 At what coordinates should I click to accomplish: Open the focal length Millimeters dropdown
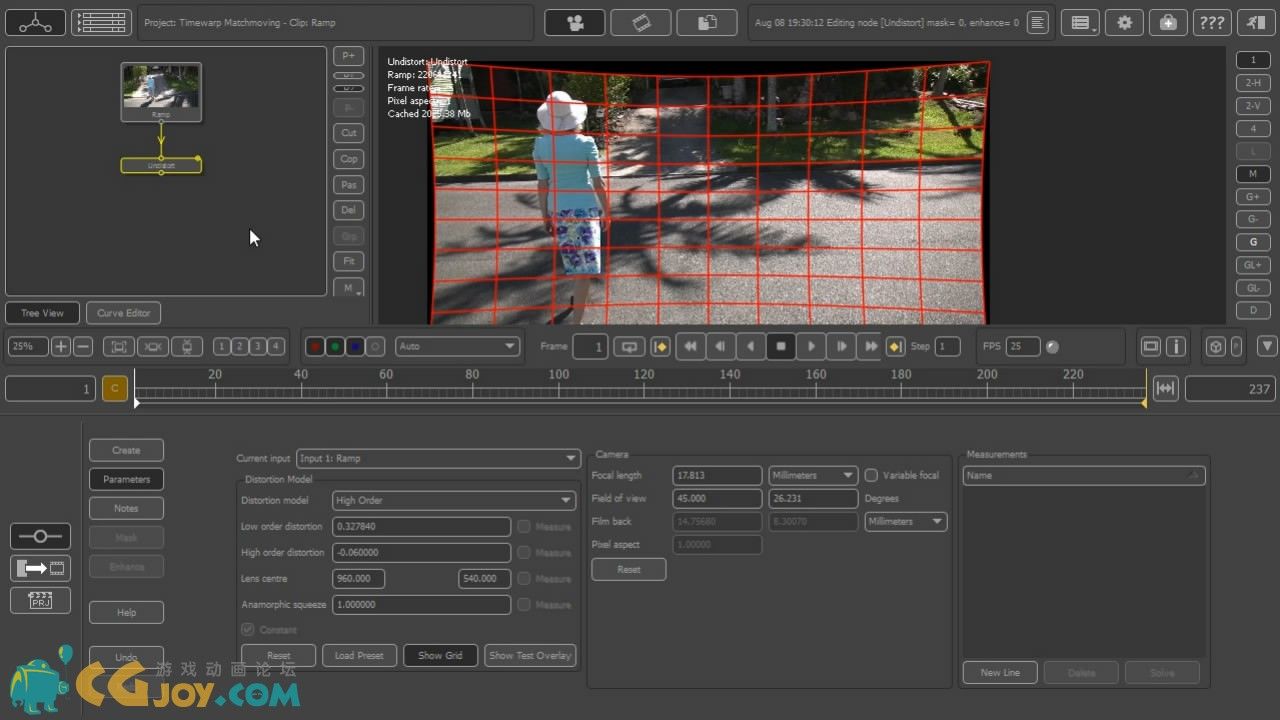point(813,475)
